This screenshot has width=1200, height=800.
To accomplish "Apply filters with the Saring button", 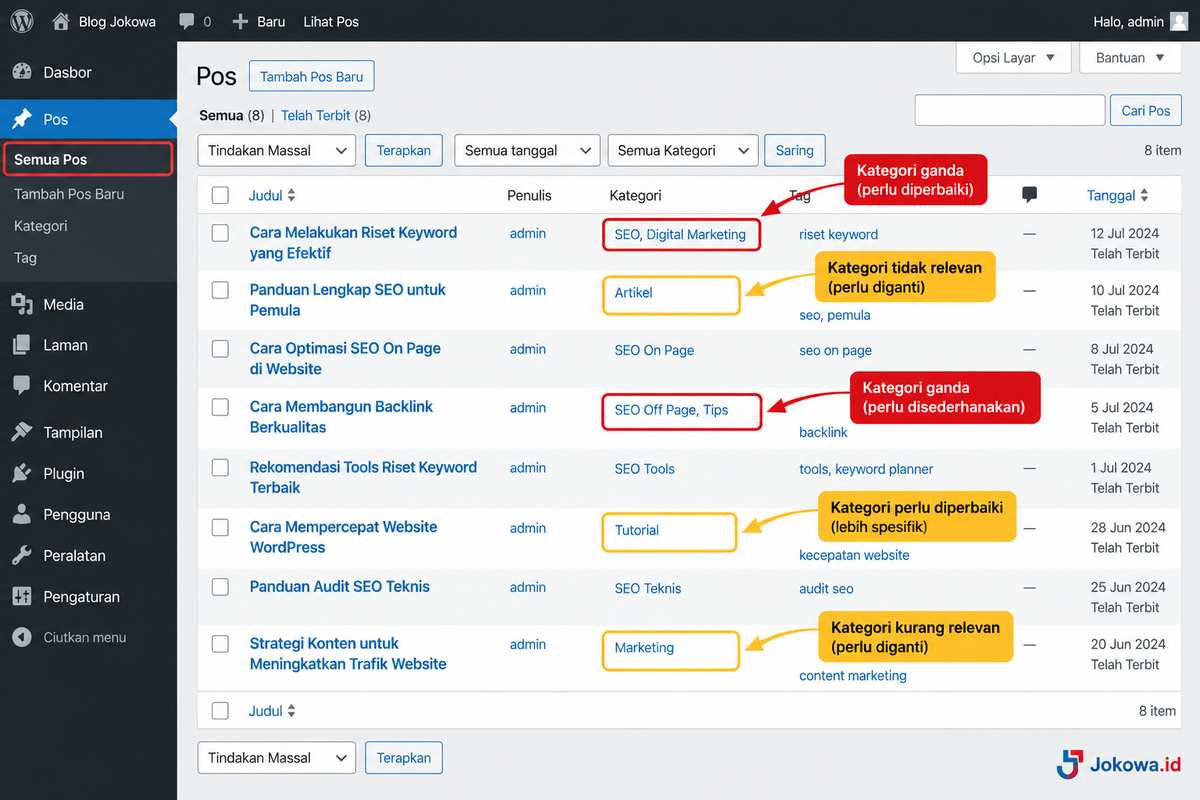I will 795,150.
